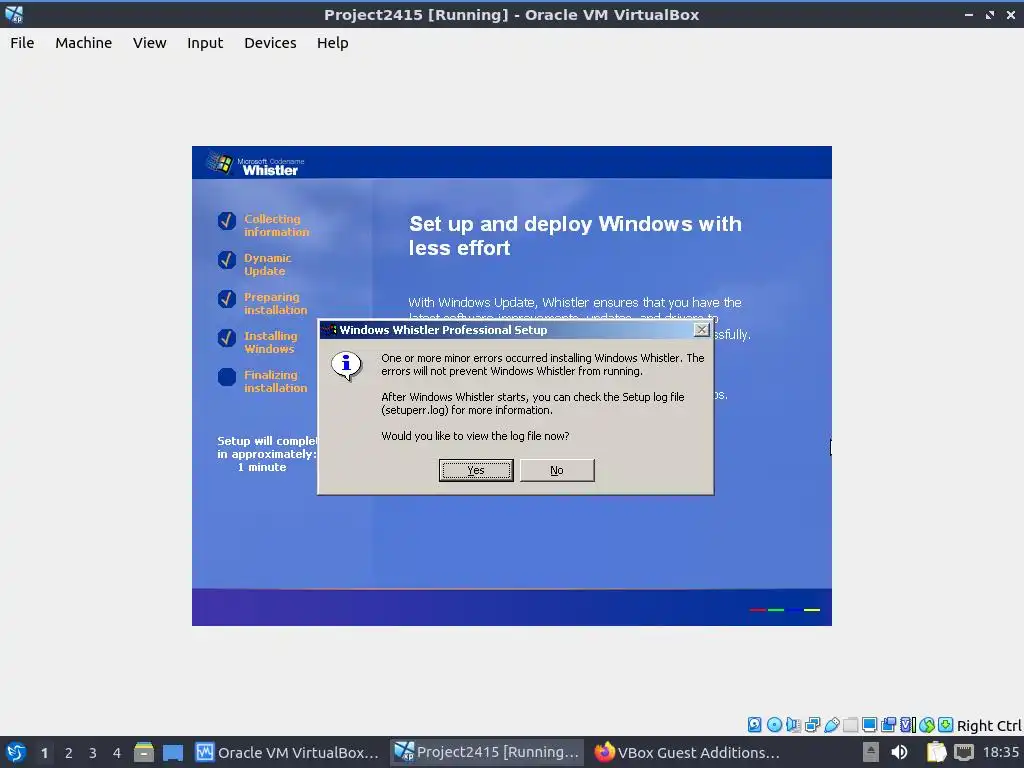Open the clipboard manager tray icon
This screenshot has width=1024, height=768.
pos(936,752)
